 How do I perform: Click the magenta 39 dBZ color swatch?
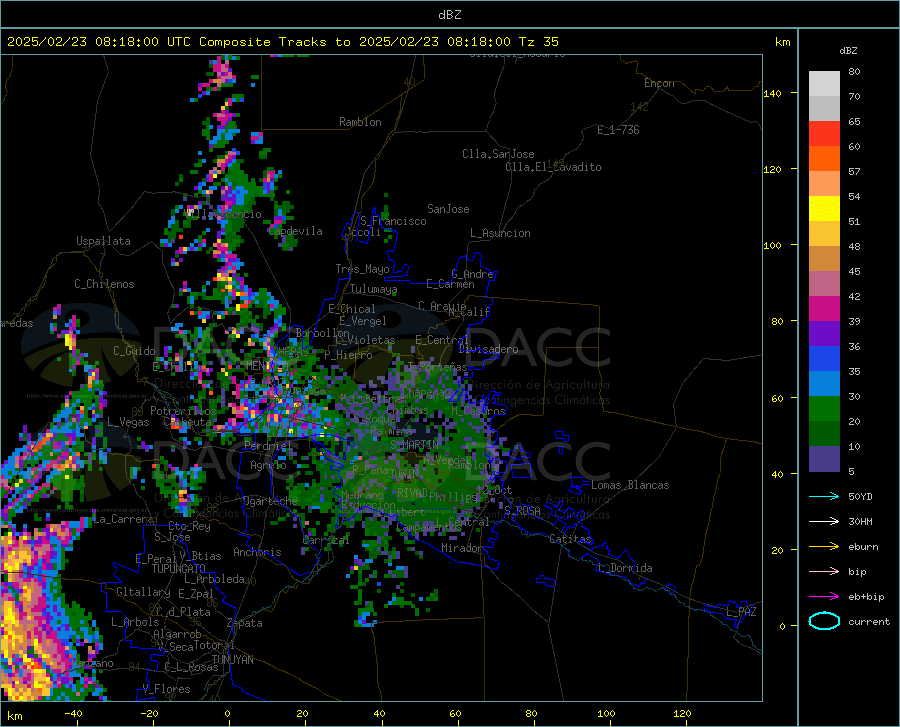tap(824, 309)
